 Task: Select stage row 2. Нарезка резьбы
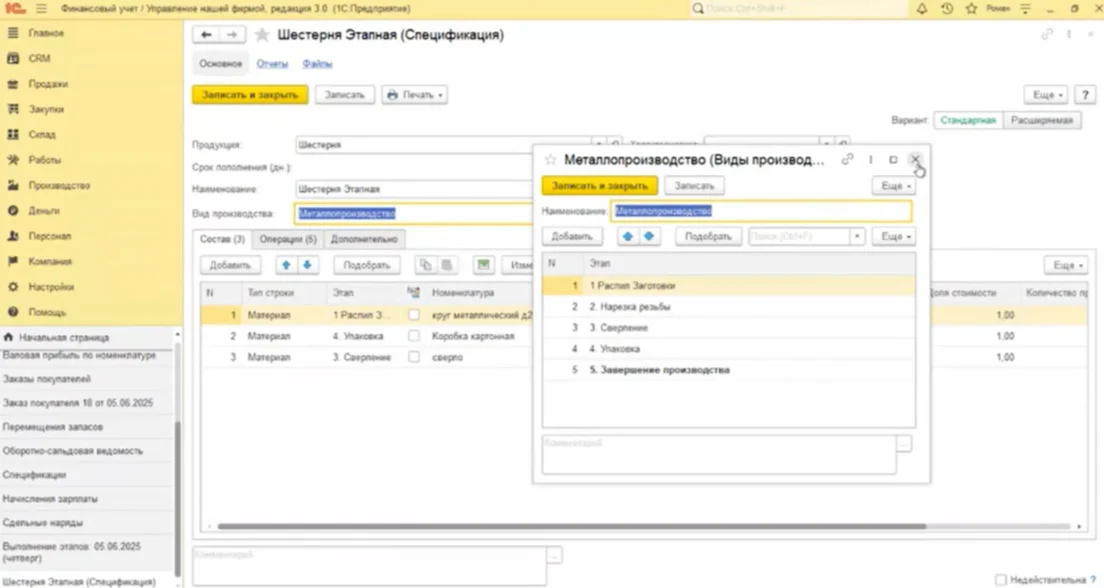tap(729, 307)
